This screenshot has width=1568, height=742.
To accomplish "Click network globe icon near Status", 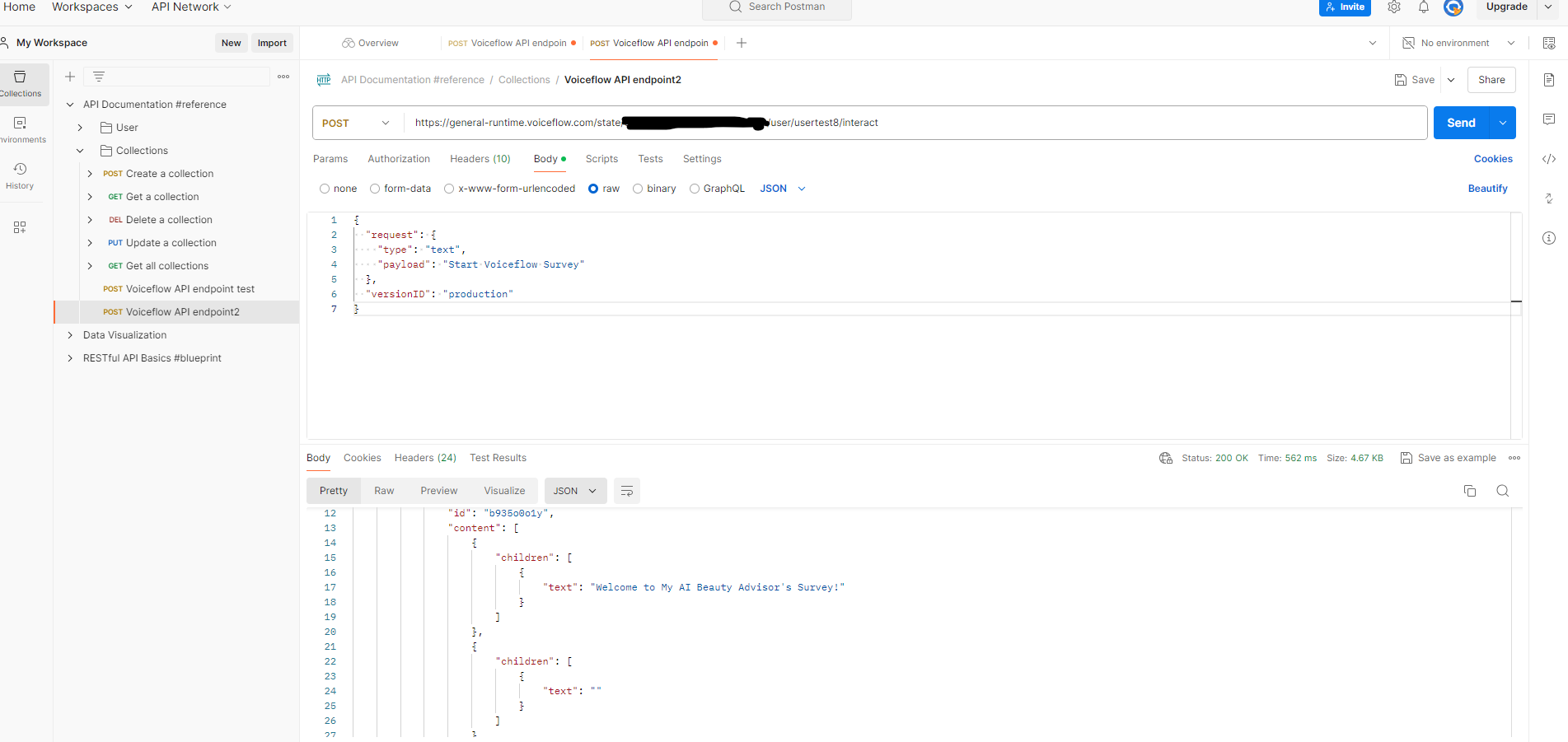I will pos(1166,458).
